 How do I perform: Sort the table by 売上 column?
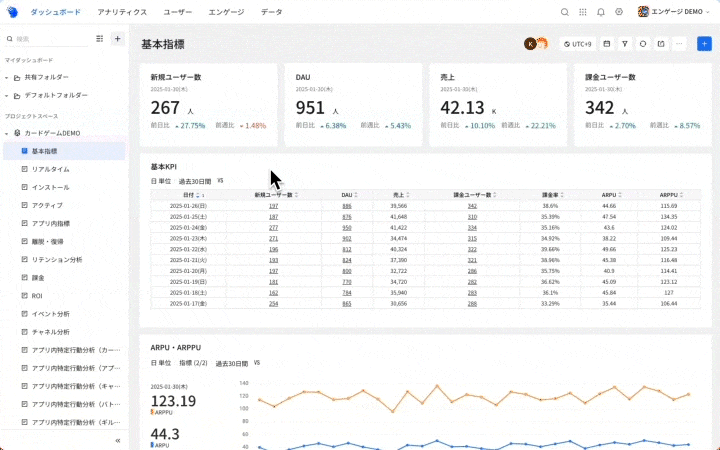pos(408,195)
